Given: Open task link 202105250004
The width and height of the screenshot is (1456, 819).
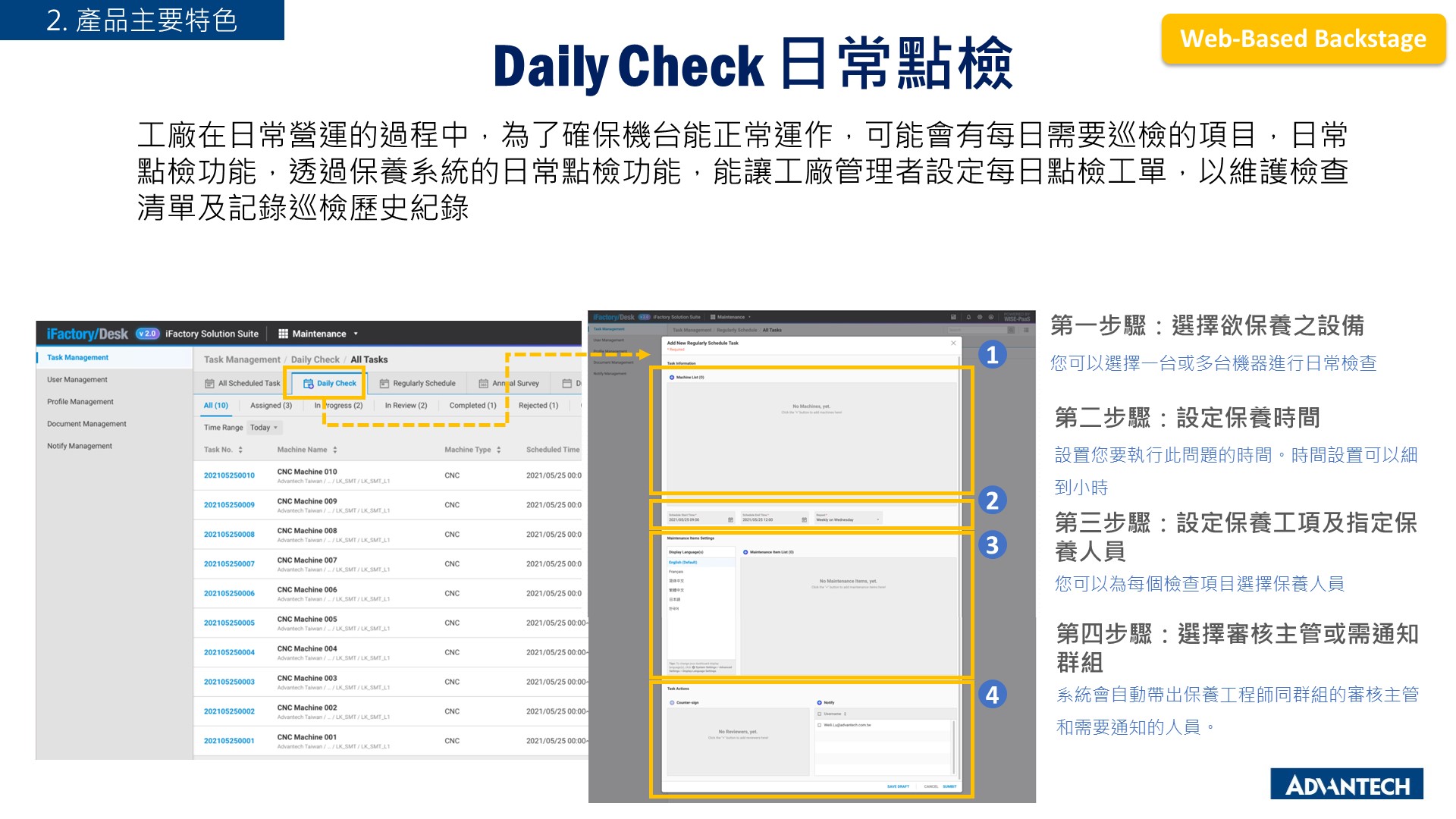Looking at the screenshot, I should 229,652.
